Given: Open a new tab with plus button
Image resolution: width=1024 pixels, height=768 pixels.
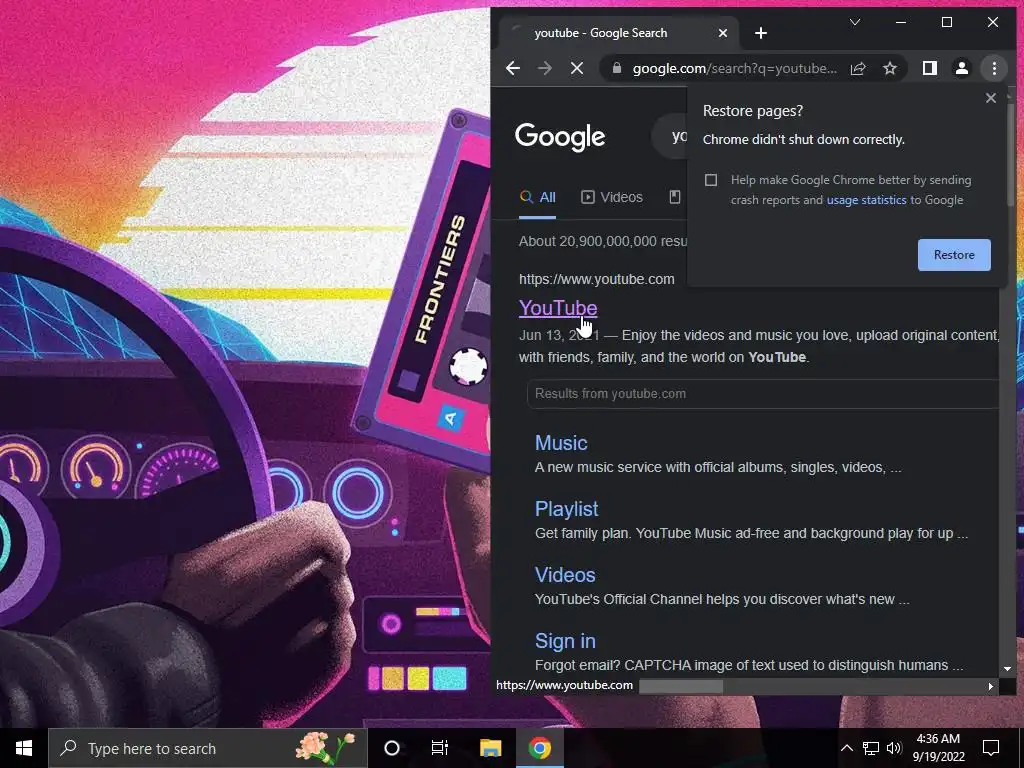Looking at the screenshot, I should 761,33.
